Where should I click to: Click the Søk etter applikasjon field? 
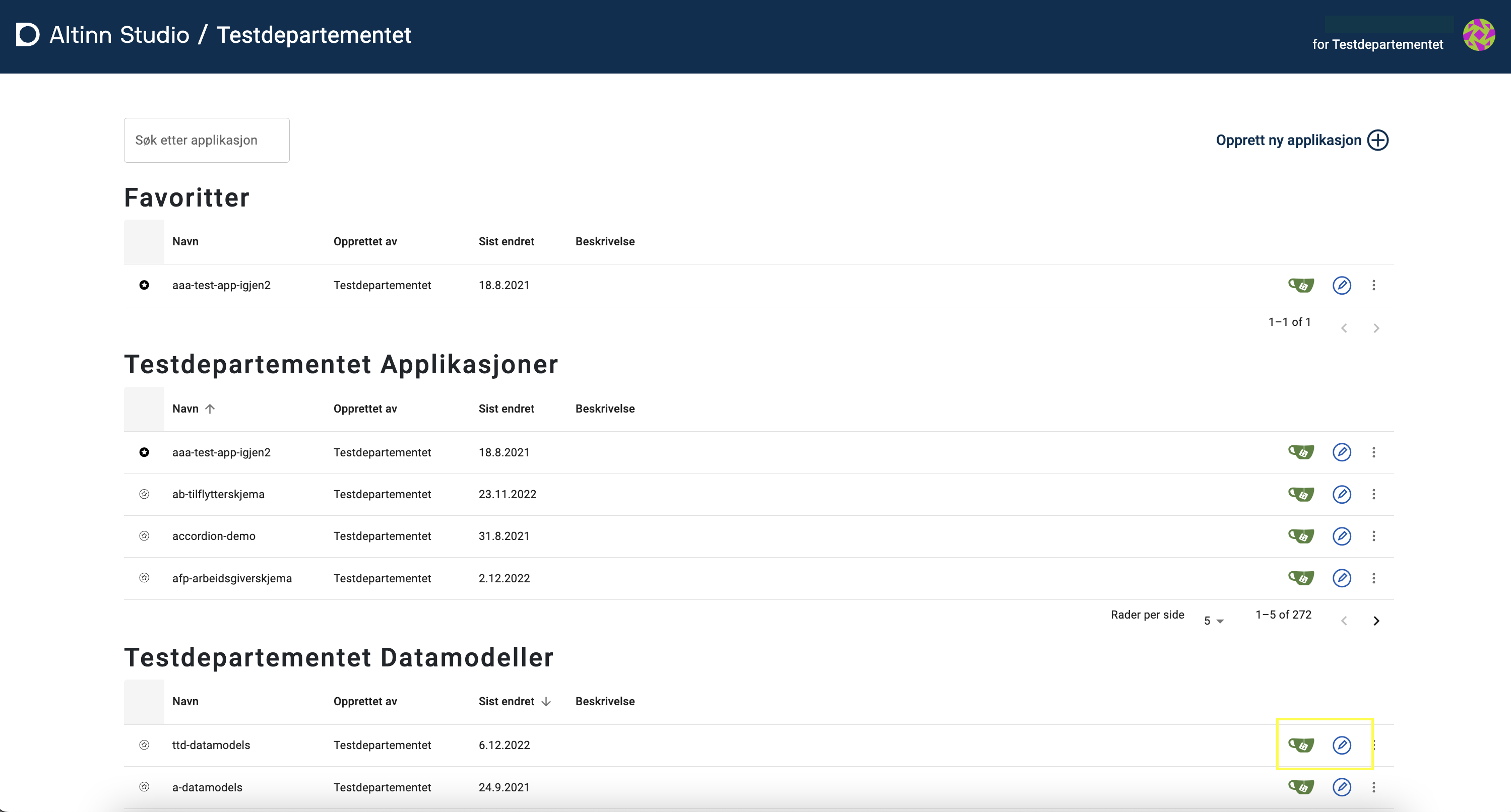click(x=207, y=140)
